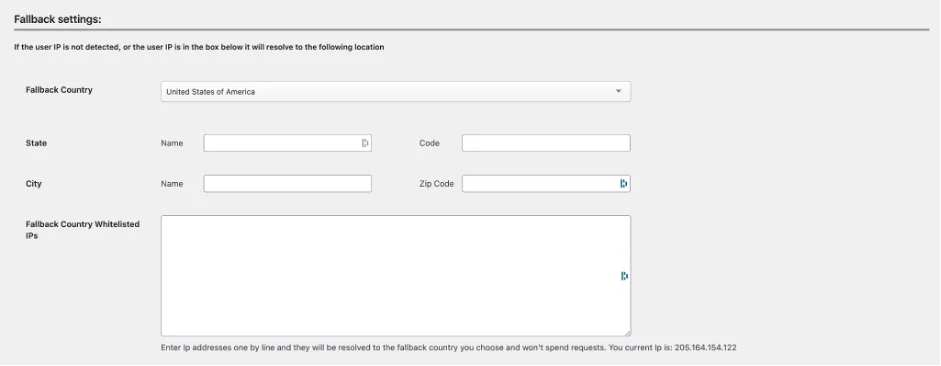Click the caret arrow of the country selector

point(618,92)
